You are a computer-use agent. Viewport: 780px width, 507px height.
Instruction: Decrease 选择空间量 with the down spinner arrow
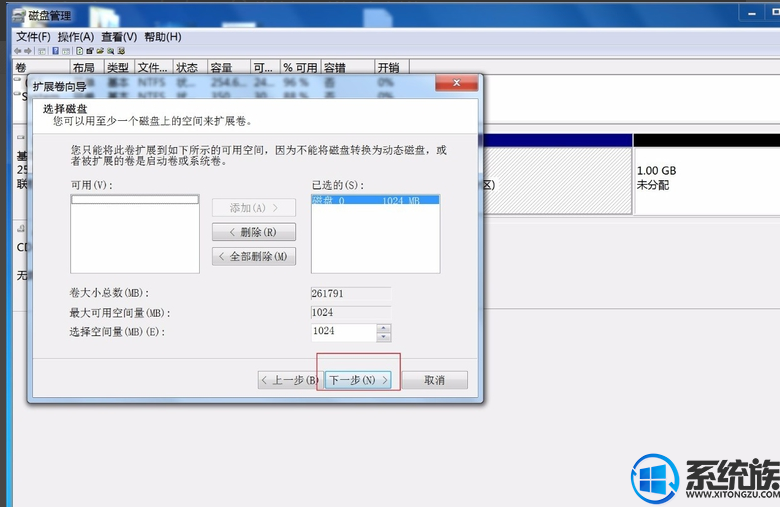pyautogui.click(x=384, y=337)
